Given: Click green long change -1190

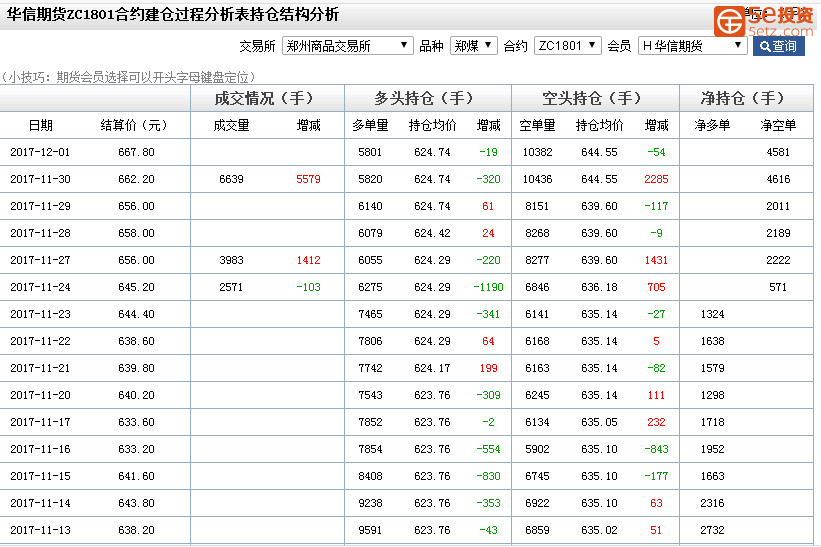Looking at the screenshot, I should click(x=489, y=287).
